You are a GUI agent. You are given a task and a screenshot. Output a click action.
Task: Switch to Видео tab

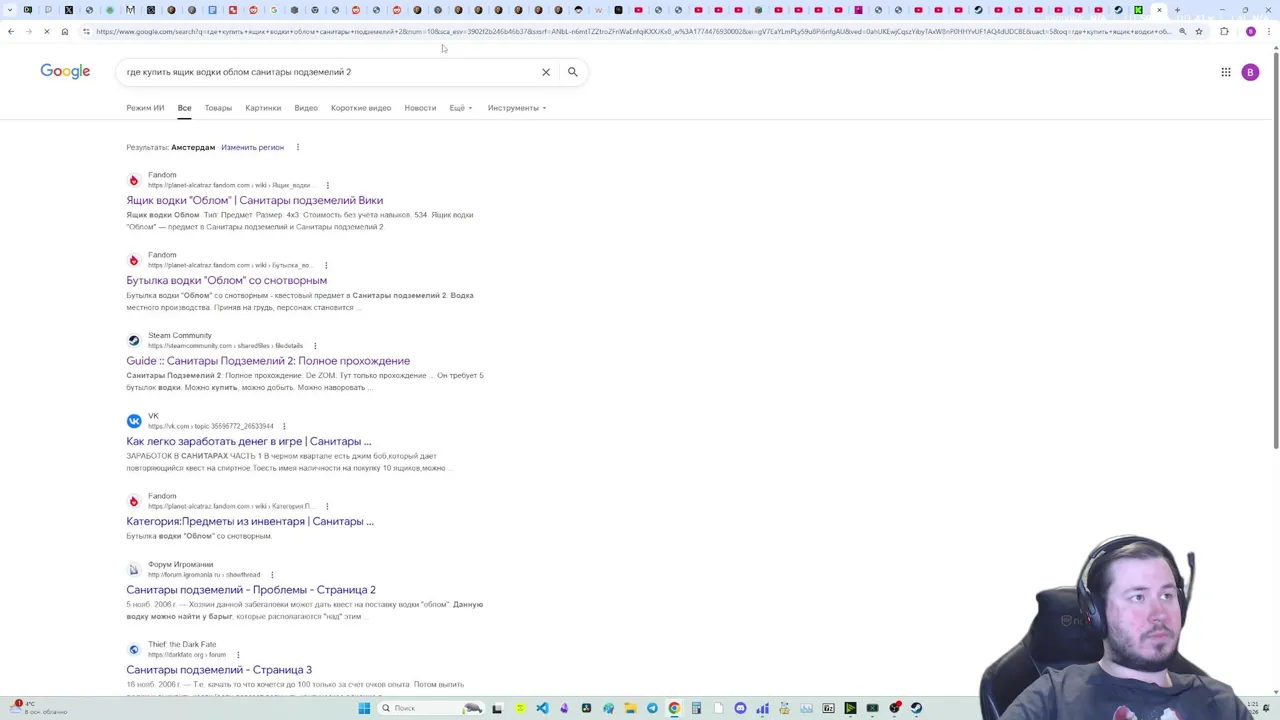tap(306, 108)
